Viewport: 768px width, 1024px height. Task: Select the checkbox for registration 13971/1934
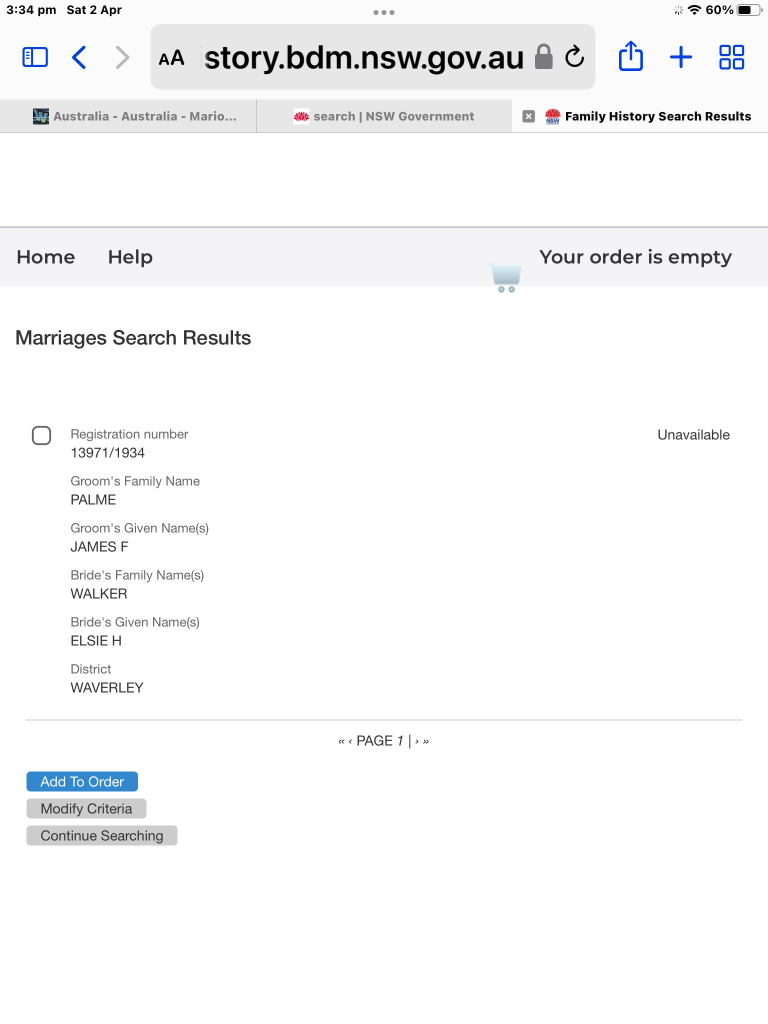tap(42, 435)
